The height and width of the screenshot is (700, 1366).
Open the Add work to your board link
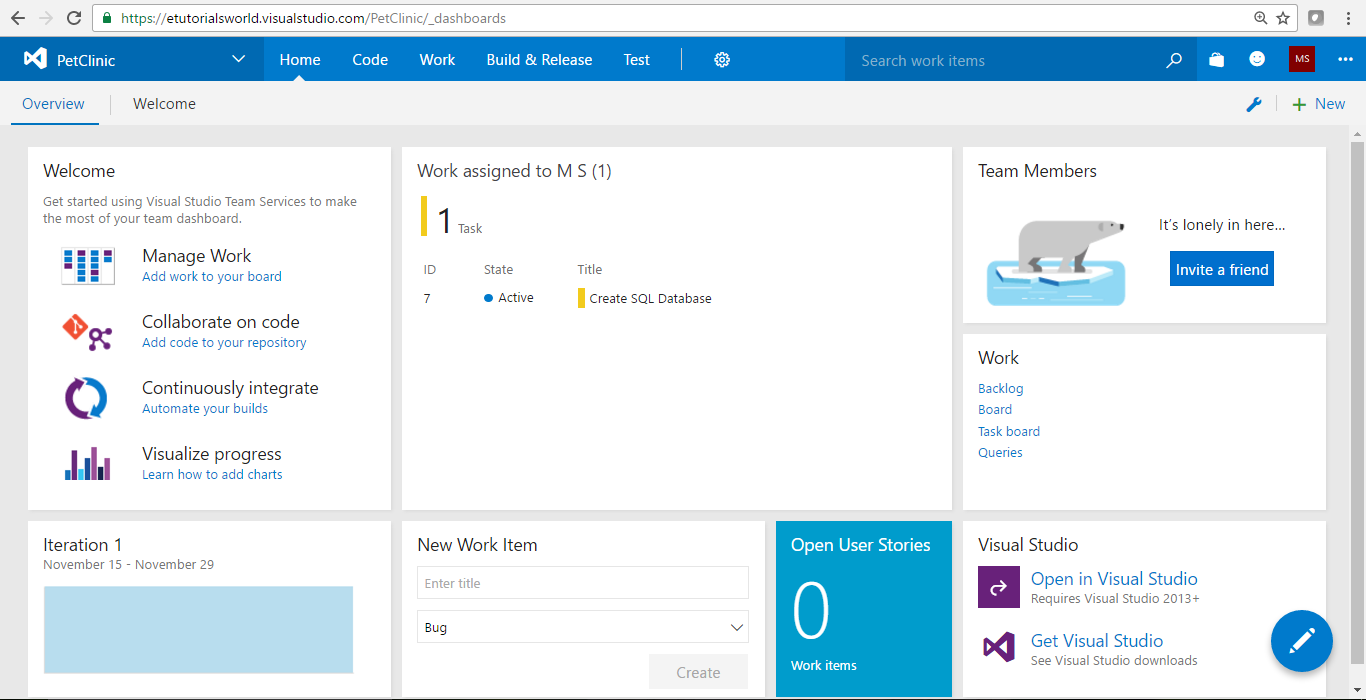[x=212, y=277]
